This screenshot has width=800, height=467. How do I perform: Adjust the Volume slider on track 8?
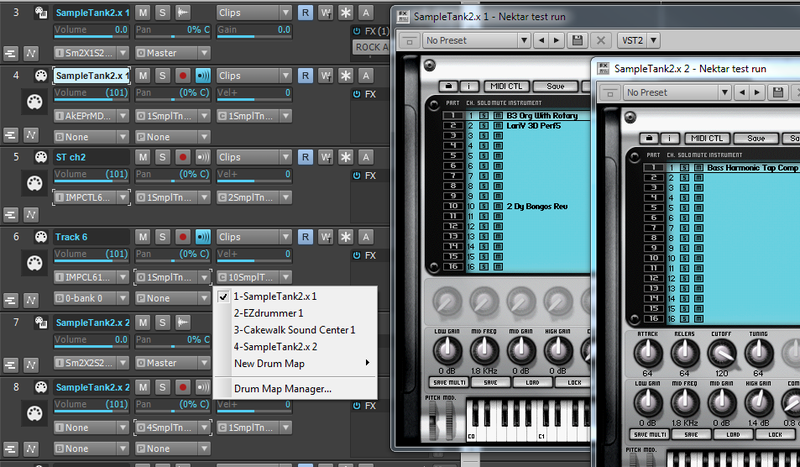pos(92,404)
